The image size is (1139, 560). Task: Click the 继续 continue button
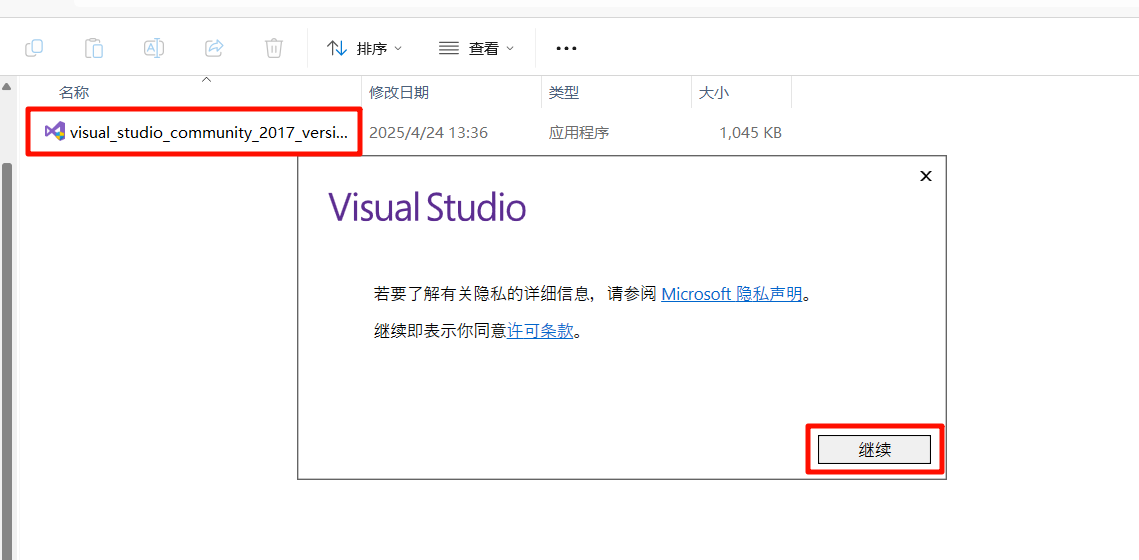(874, 450)
